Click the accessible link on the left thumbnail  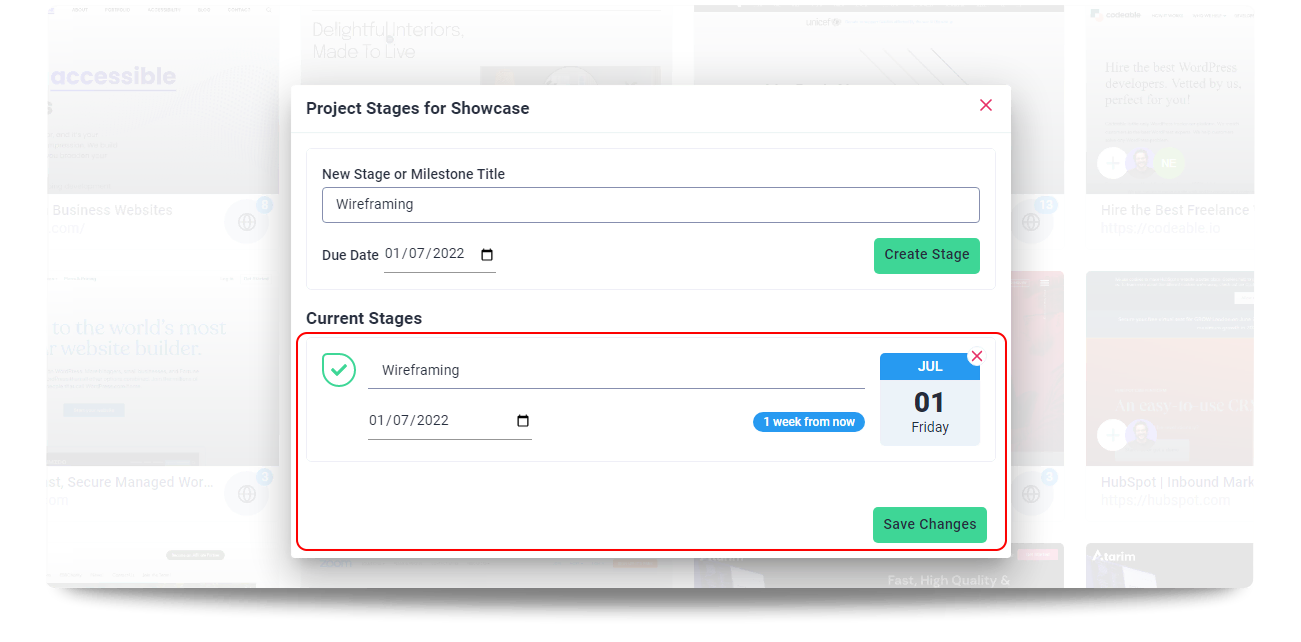point(112,76)
